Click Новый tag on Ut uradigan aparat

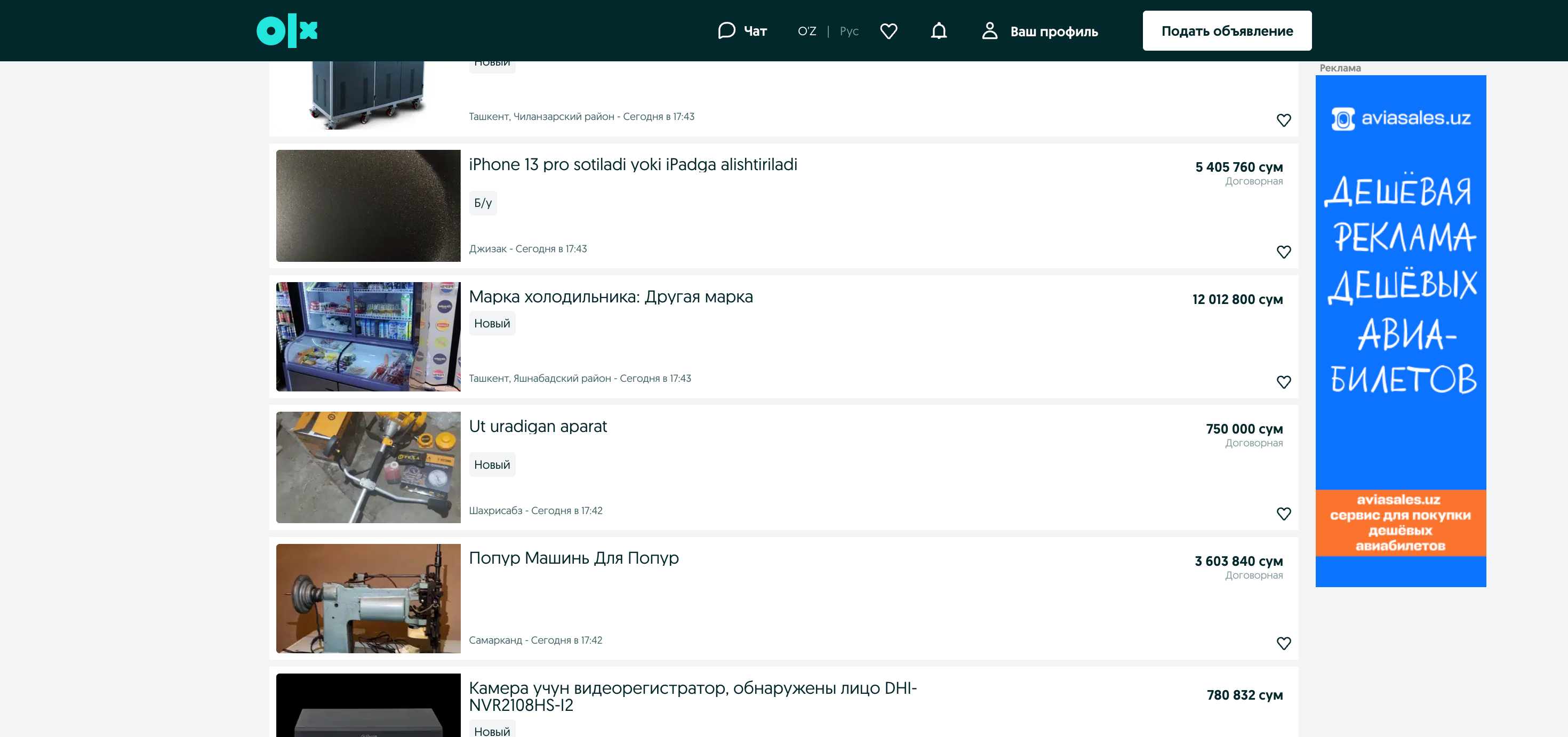(x=492, y=464)
